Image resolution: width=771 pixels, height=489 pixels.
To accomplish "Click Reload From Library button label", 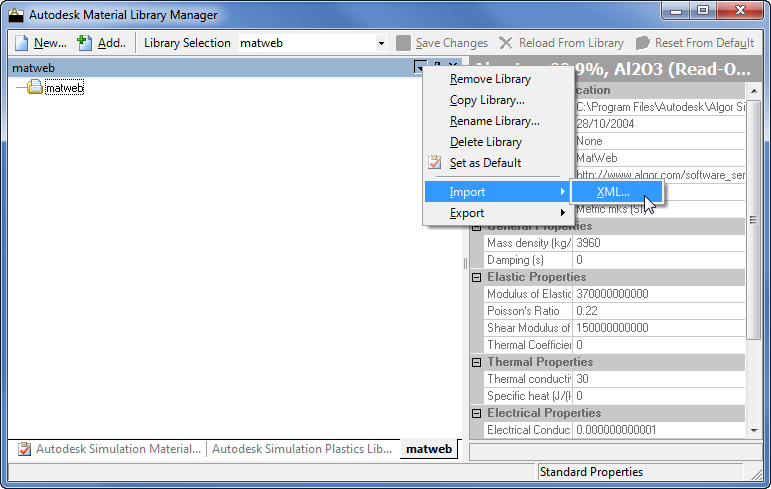I will click(571, 43).
